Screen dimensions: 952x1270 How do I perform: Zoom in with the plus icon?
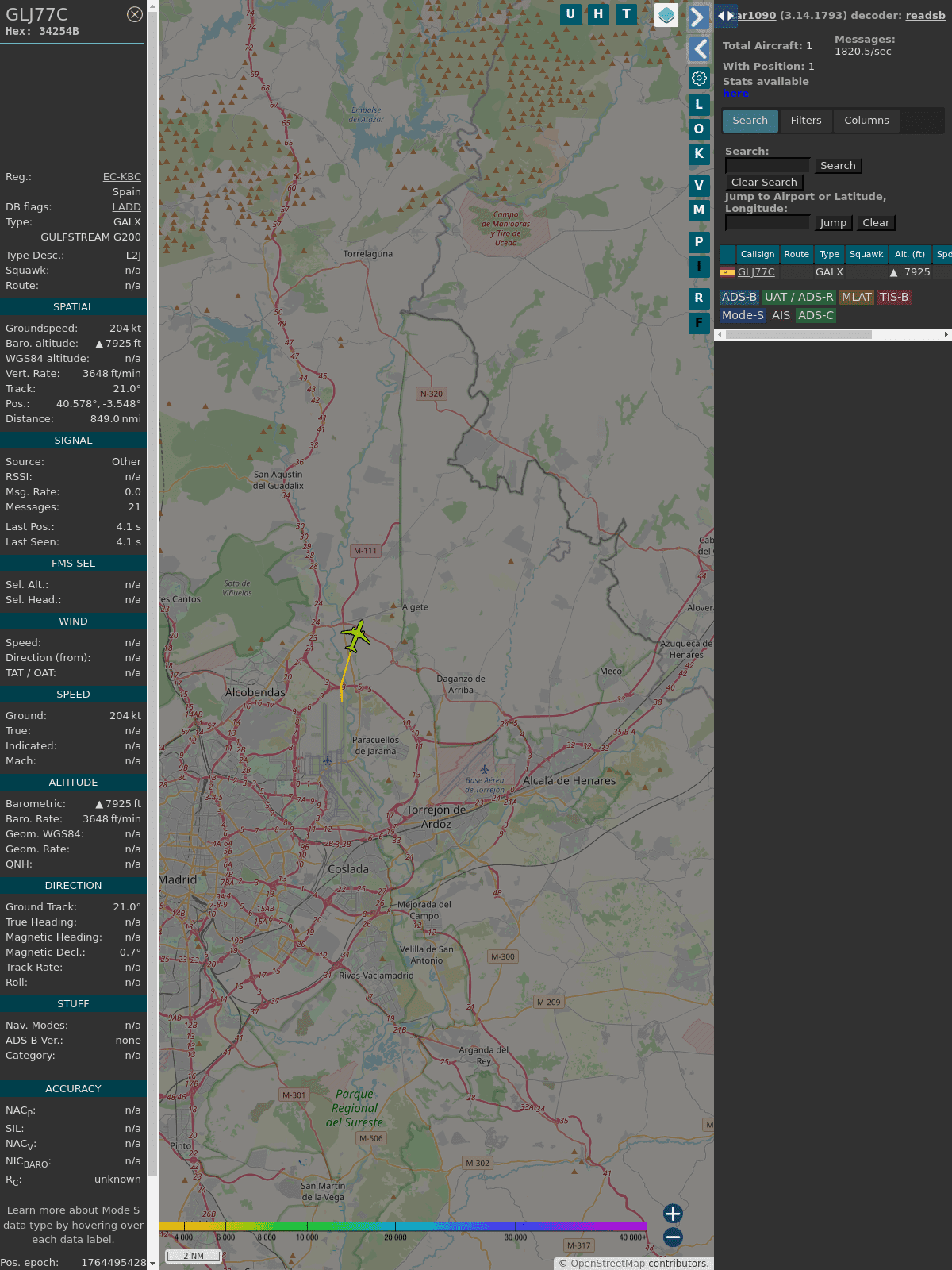point(673,1214)
